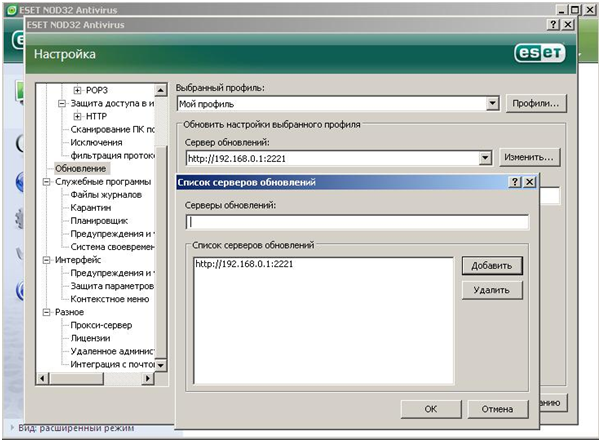Select Лицензии tree item

click(x=90, y=338)
